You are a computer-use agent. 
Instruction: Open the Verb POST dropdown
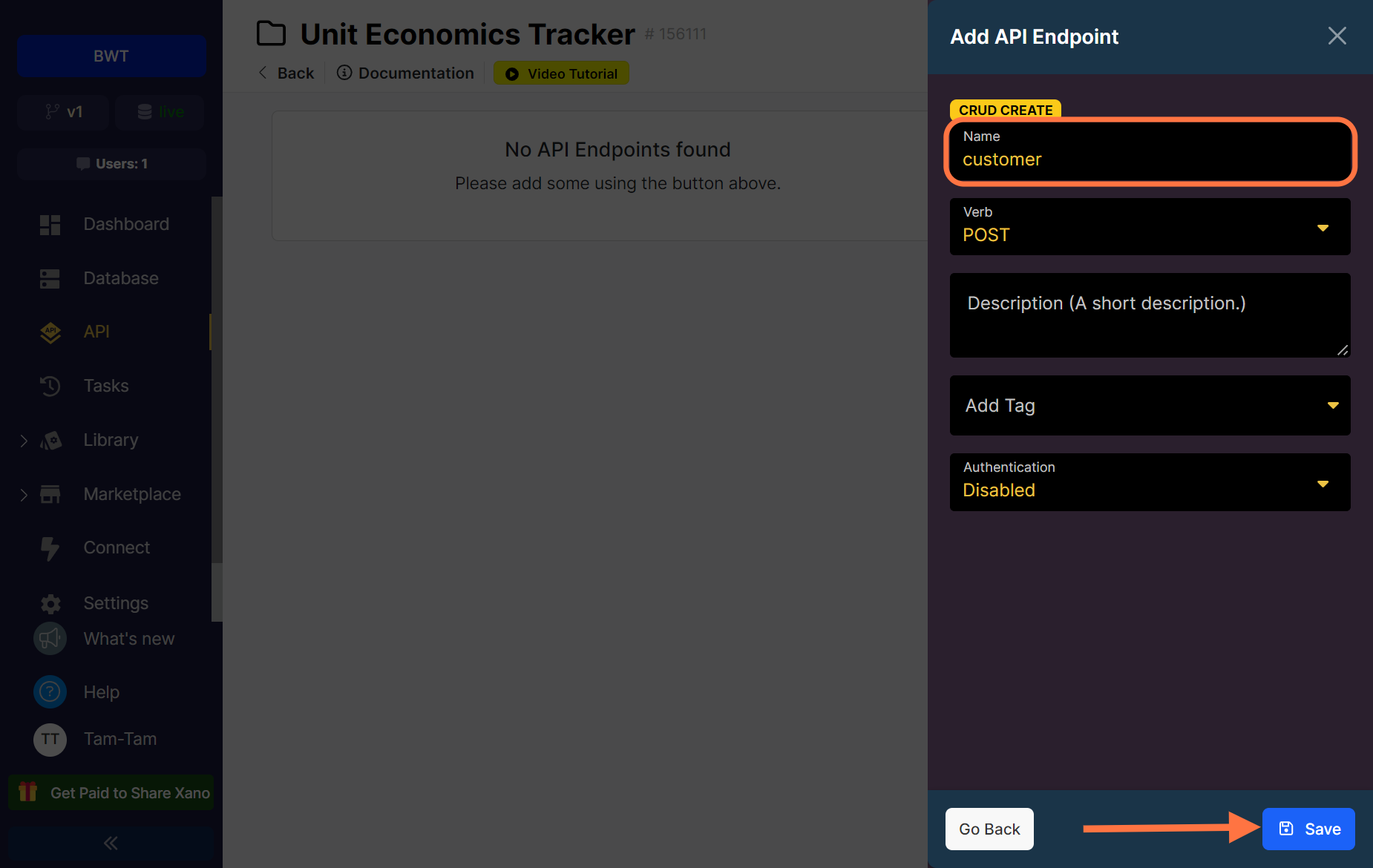pyautogui.click(x=1150, y=226)
